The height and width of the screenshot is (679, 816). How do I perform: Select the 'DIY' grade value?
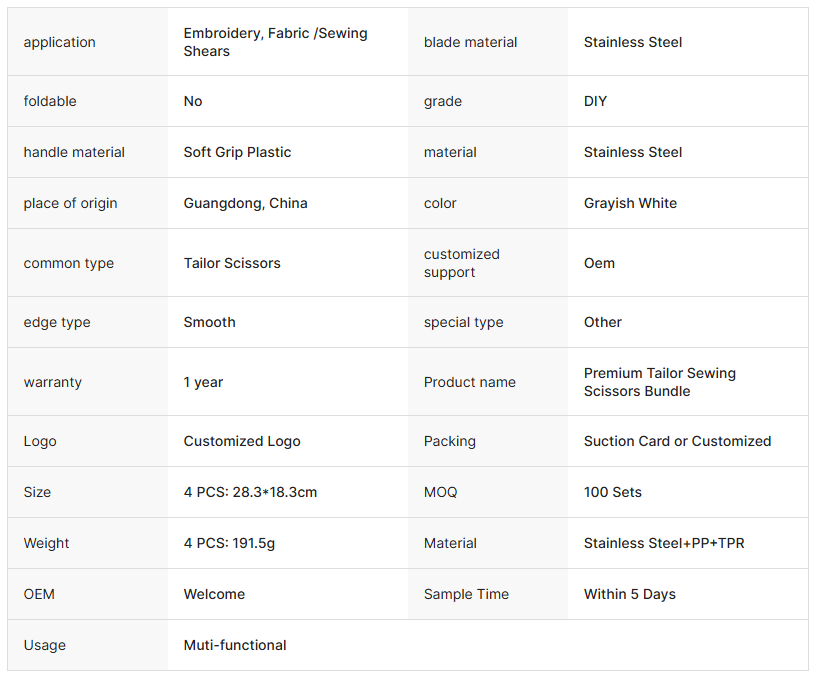click(595, 101)
